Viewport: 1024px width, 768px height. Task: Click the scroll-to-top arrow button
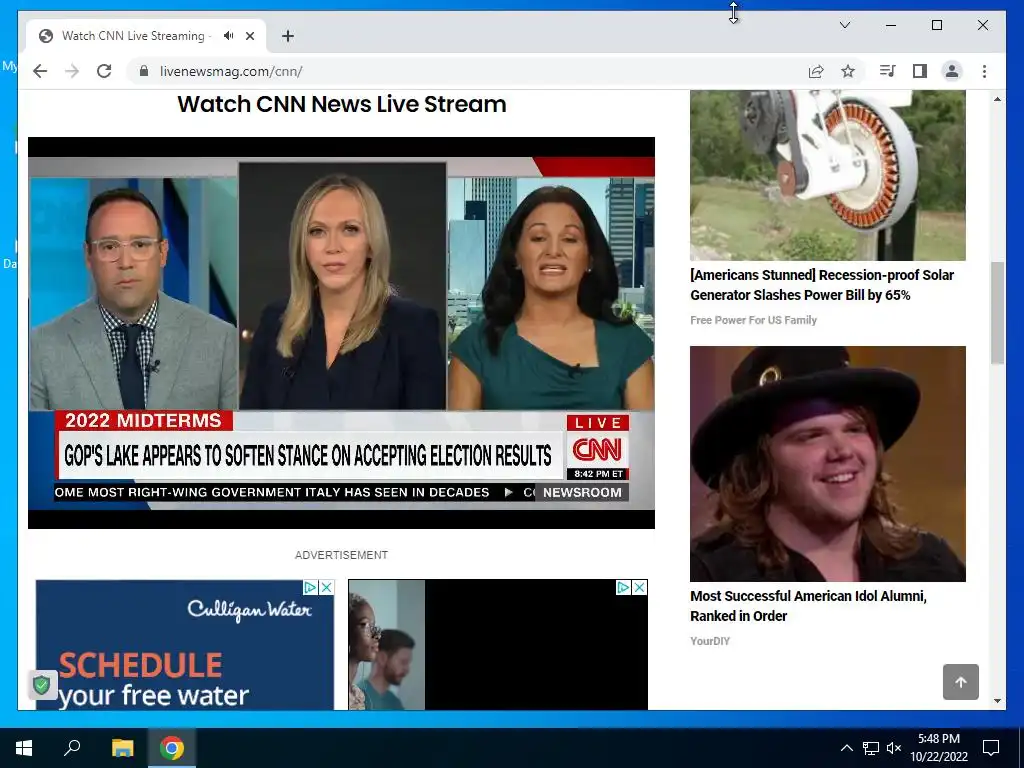[x=961, y=682]
